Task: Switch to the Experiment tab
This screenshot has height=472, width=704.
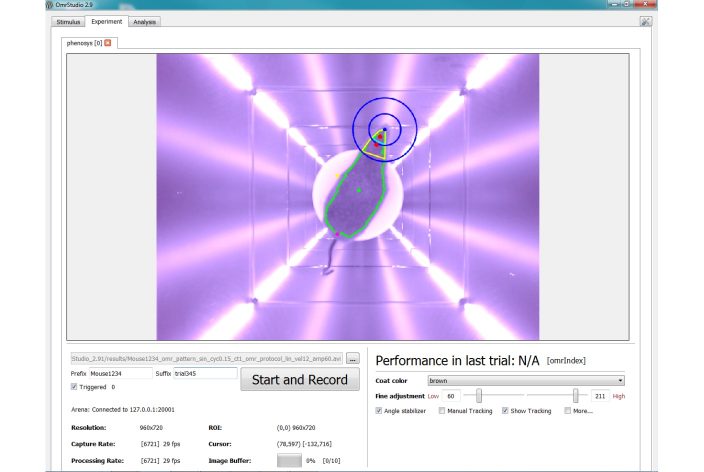Action: tap(106, 22)
